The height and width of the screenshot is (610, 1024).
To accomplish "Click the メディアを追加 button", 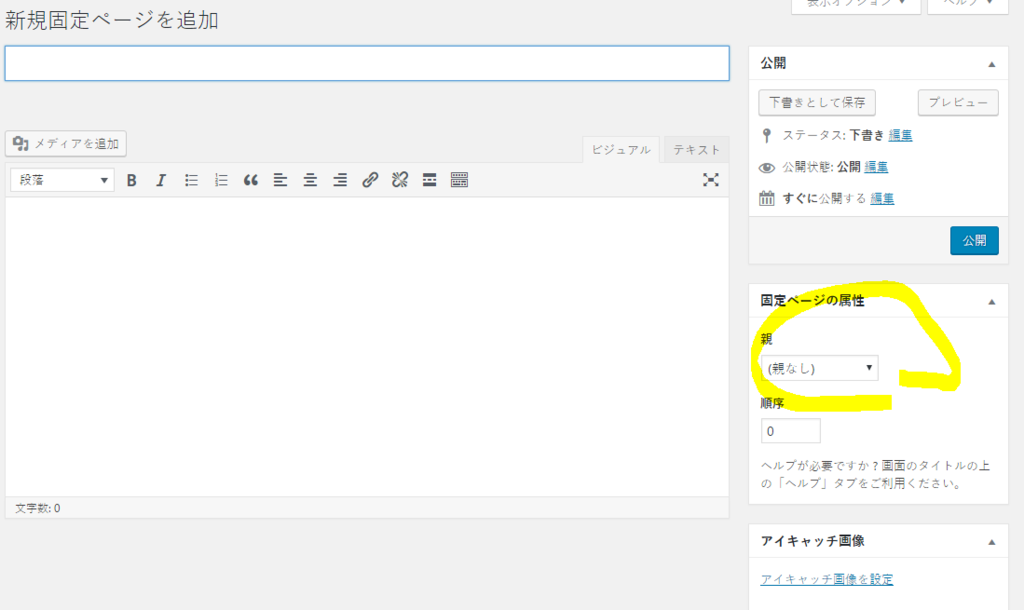I will [66, 144].
